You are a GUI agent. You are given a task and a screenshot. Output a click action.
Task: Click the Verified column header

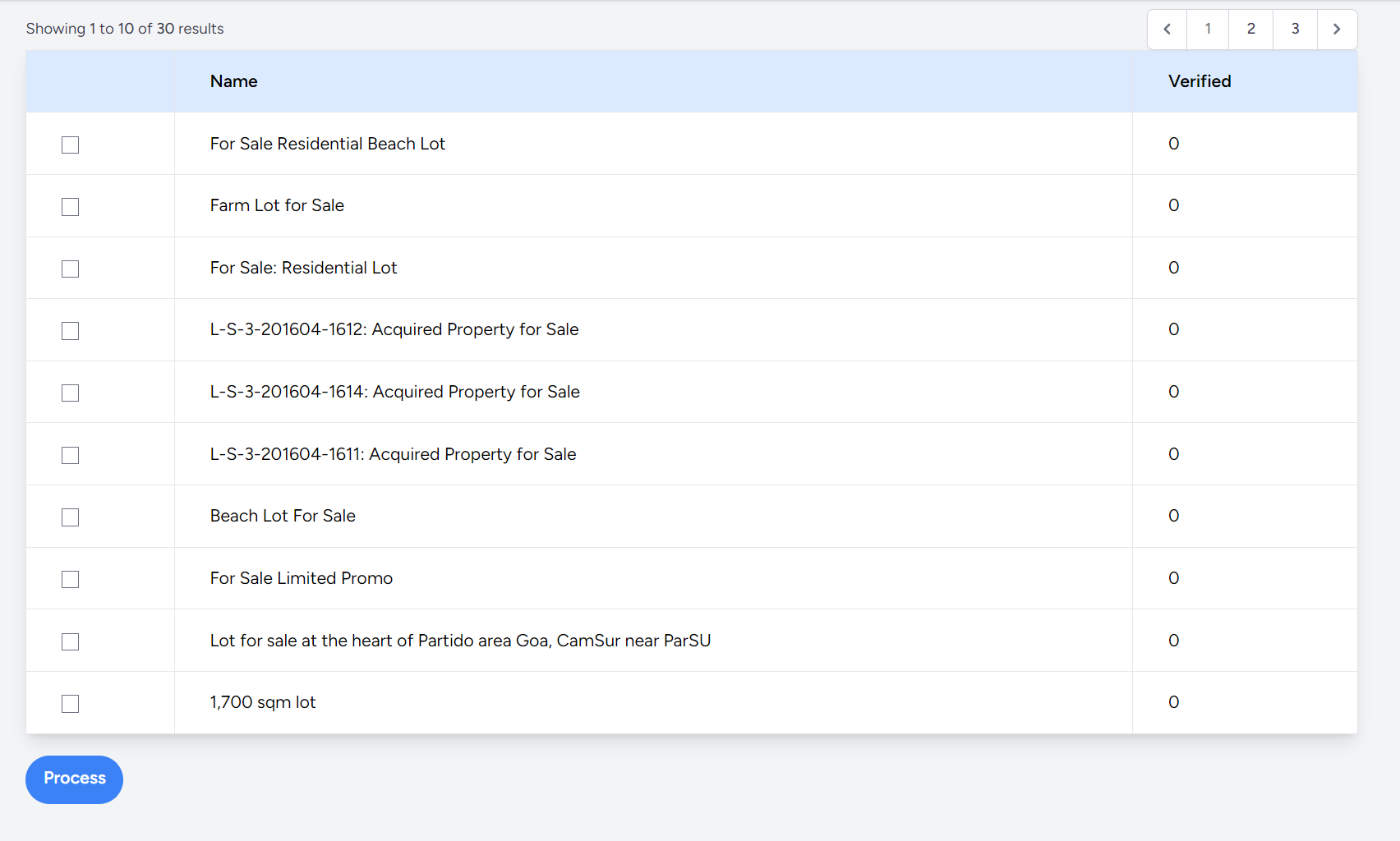pyautogui.click(x=1200, y=81)
